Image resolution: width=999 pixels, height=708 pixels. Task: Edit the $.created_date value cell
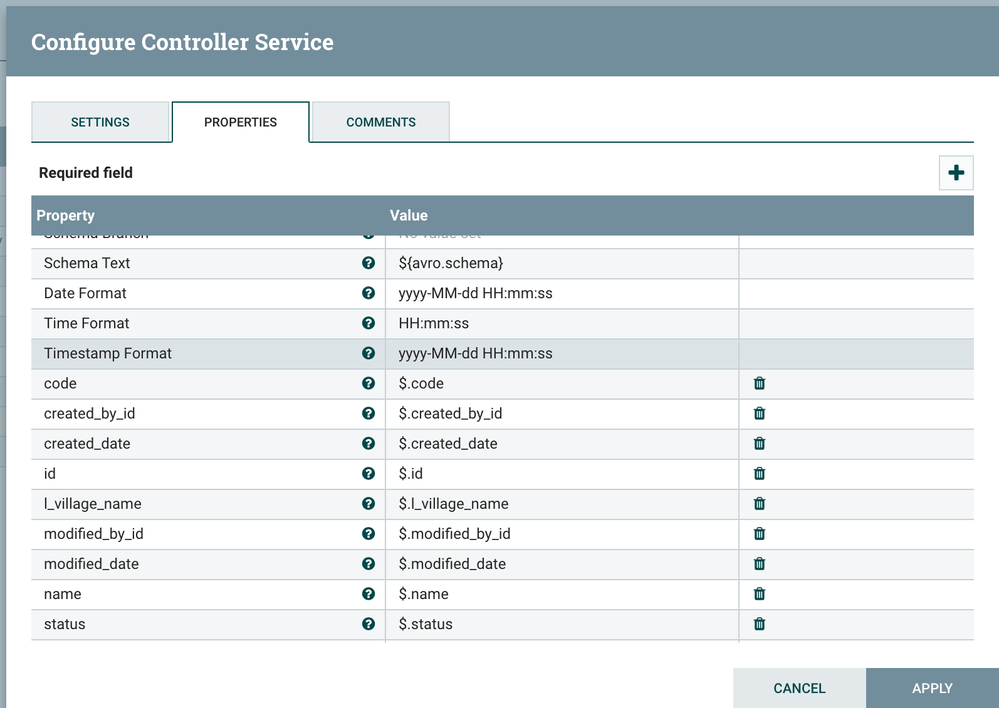point(562,443)
